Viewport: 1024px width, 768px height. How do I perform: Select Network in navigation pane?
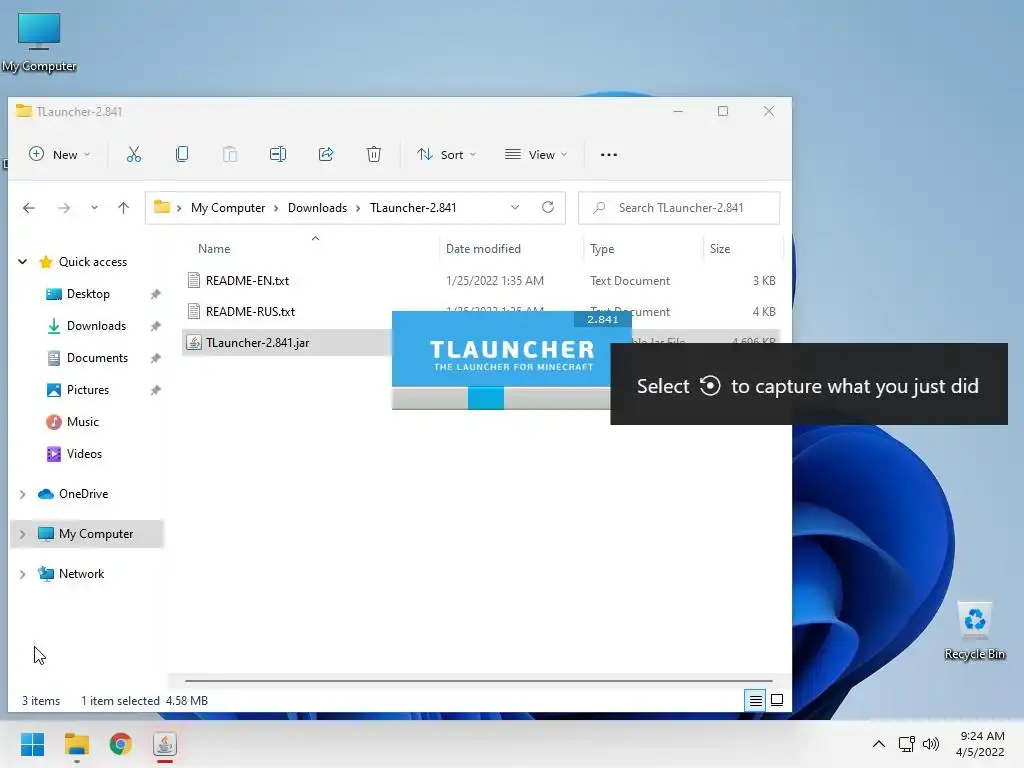82,573
